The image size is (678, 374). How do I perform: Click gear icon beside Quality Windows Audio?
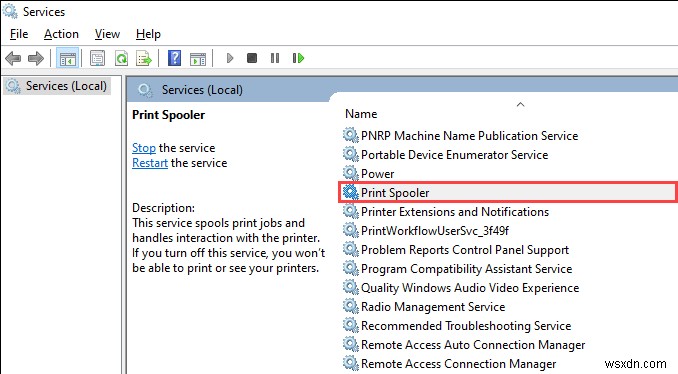tap(351, 288)
